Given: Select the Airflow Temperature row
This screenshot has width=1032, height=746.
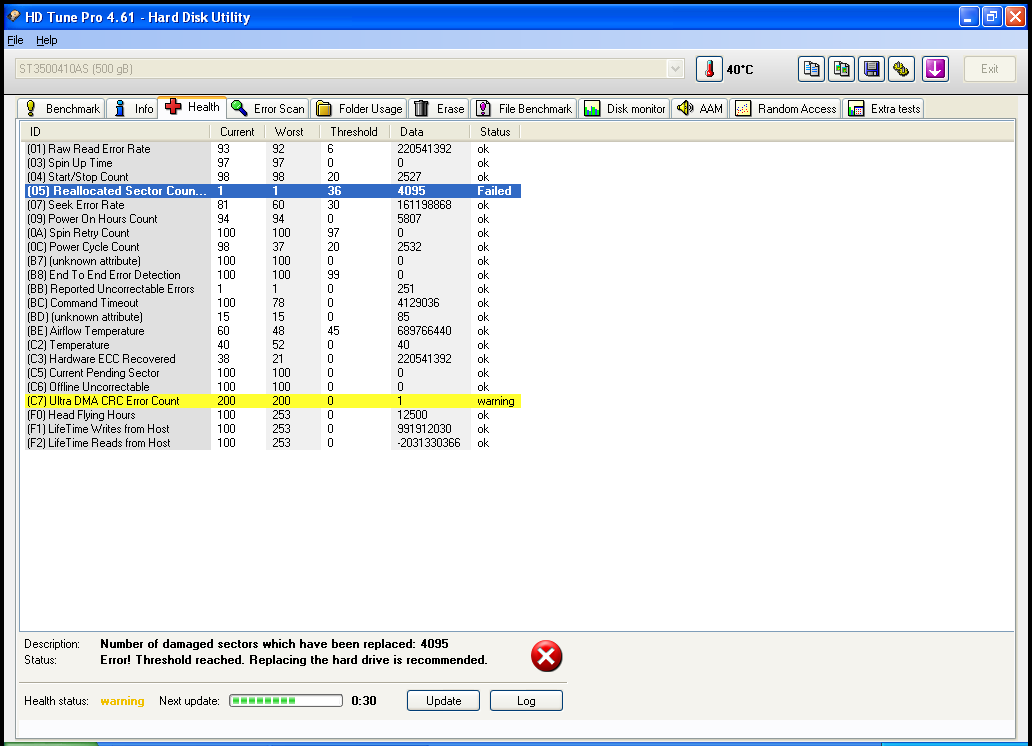Looking at the screenshot, I should pyautogui.click(x=272, y=331).
